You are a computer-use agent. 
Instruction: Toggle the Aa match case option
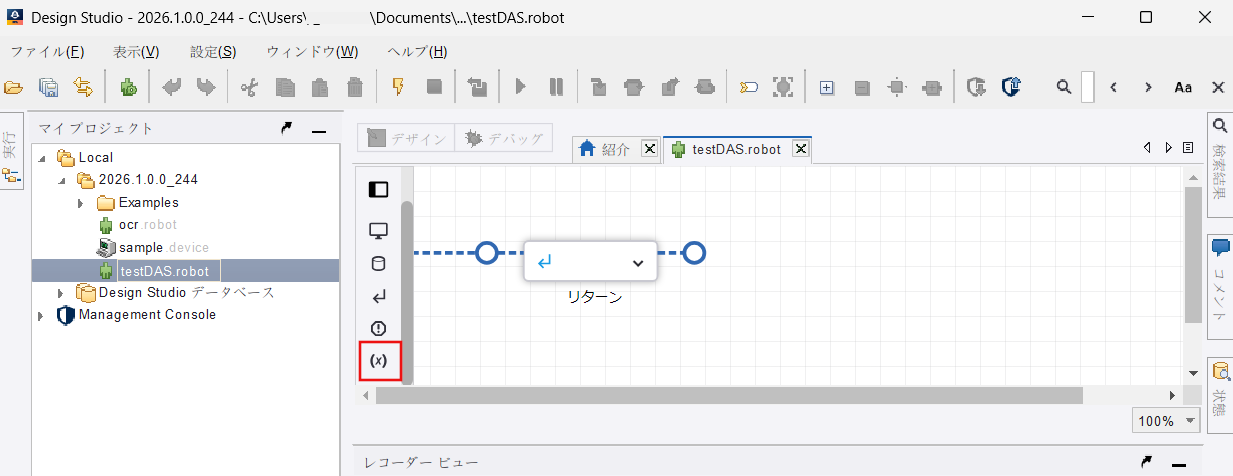coord(1183,87)
